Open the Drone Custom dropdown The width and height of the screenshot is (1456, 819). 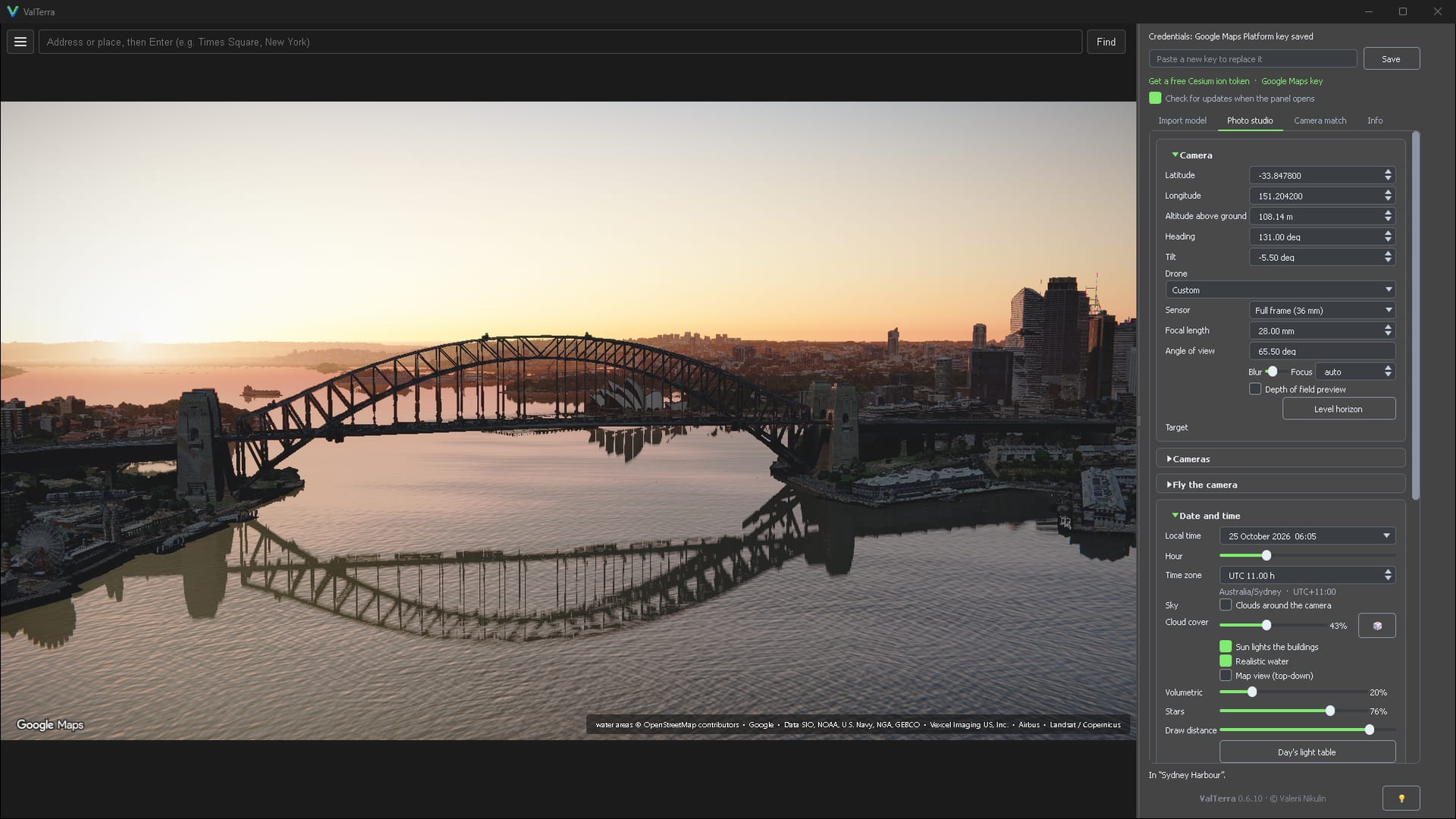pos(1280,290)
